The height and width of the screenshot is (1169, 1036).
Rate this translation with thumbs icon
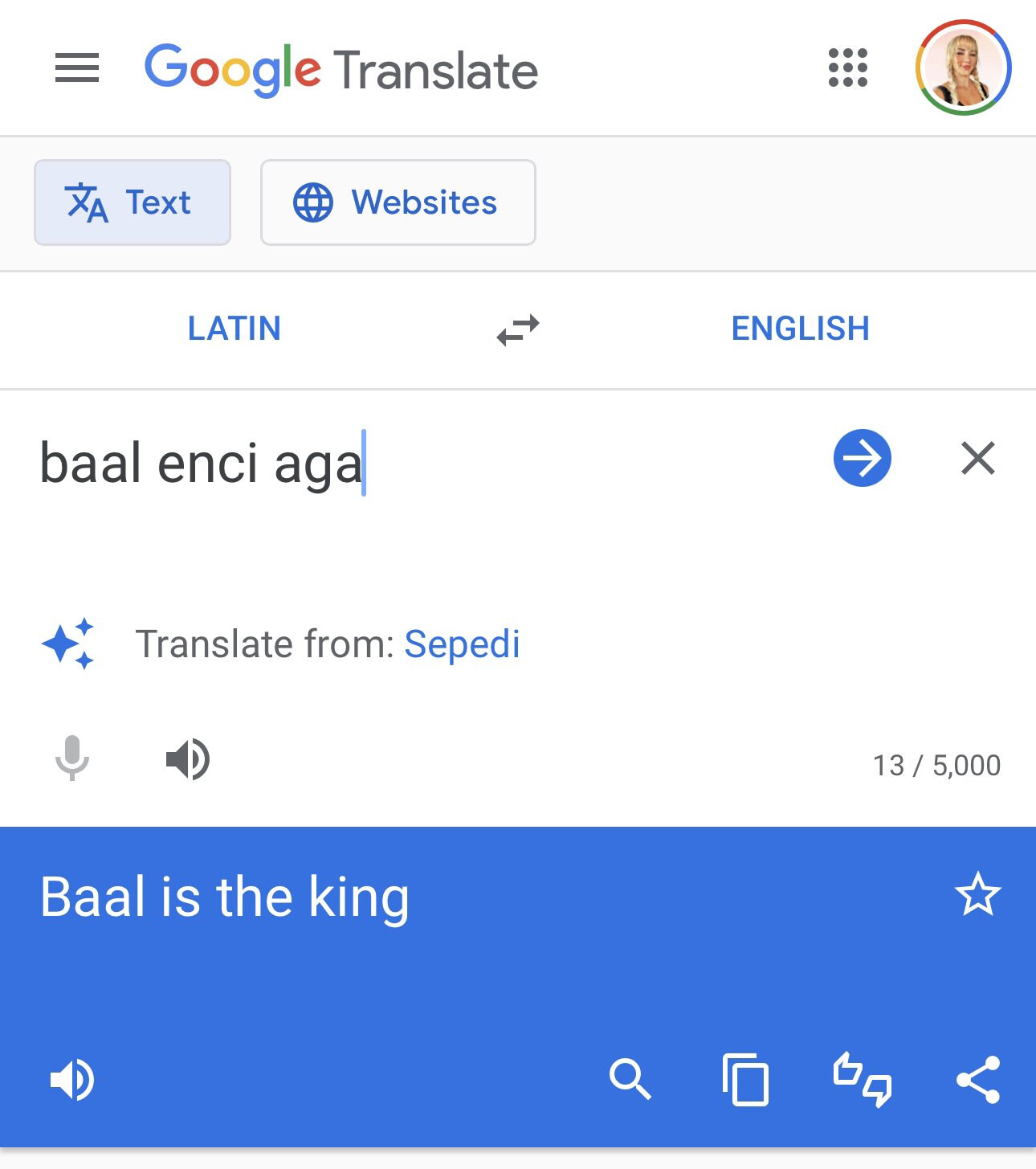click(863, 1080)
